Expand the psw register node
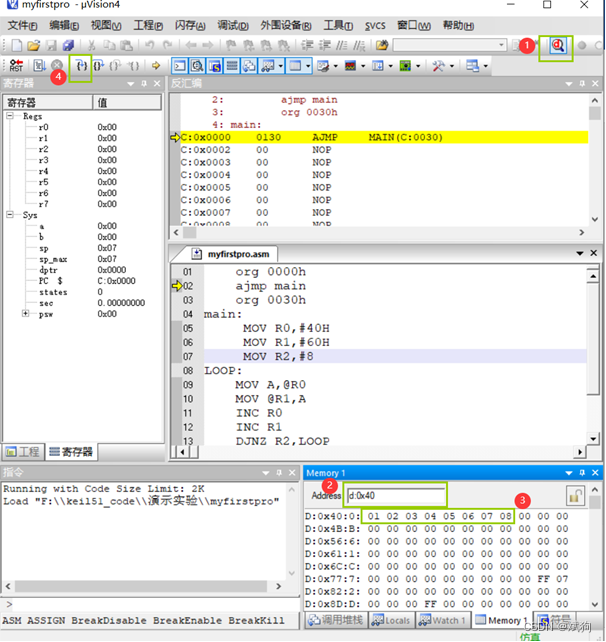 coord(25,314)
